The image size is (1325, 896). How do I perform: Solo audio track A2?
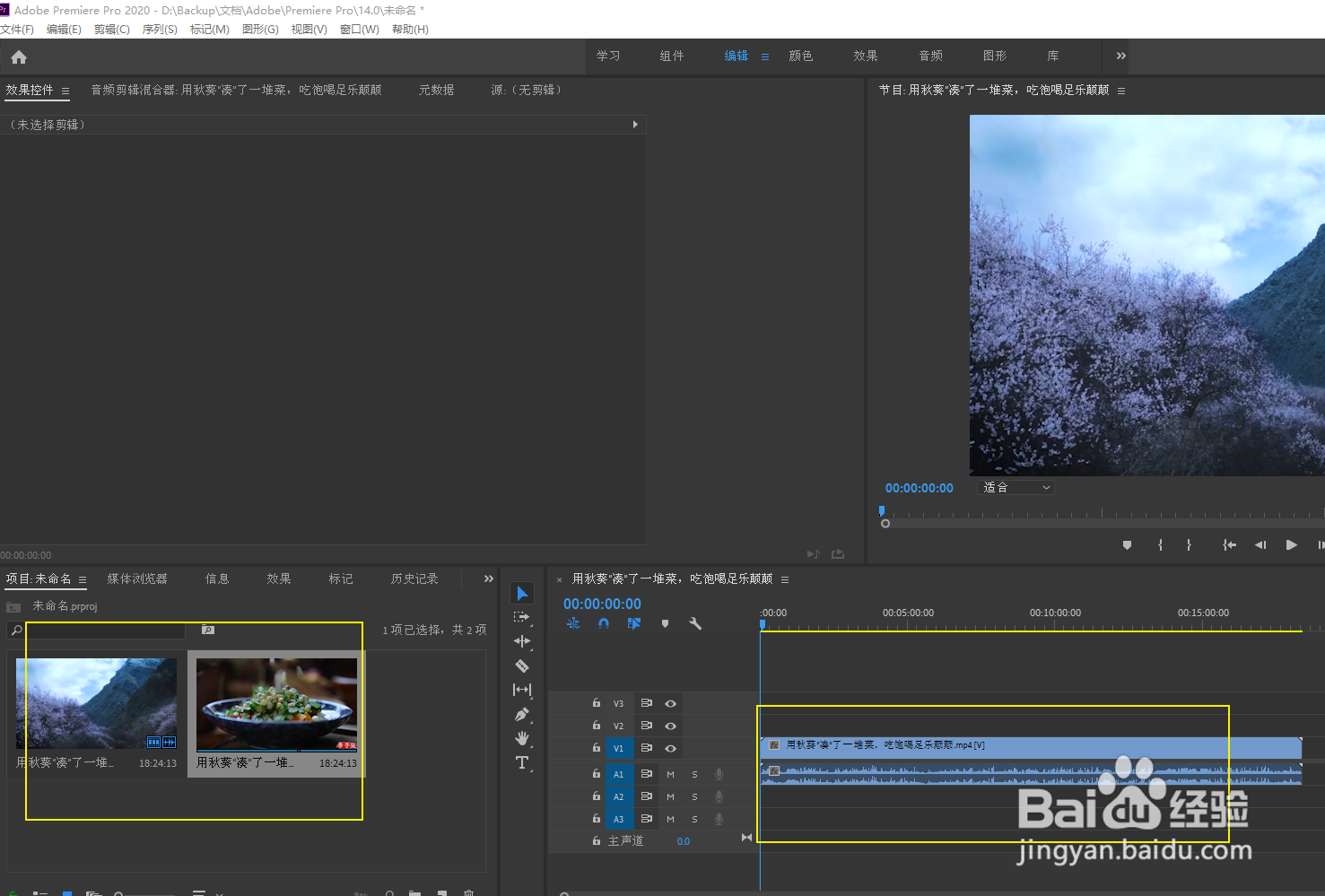click(694, 796)
